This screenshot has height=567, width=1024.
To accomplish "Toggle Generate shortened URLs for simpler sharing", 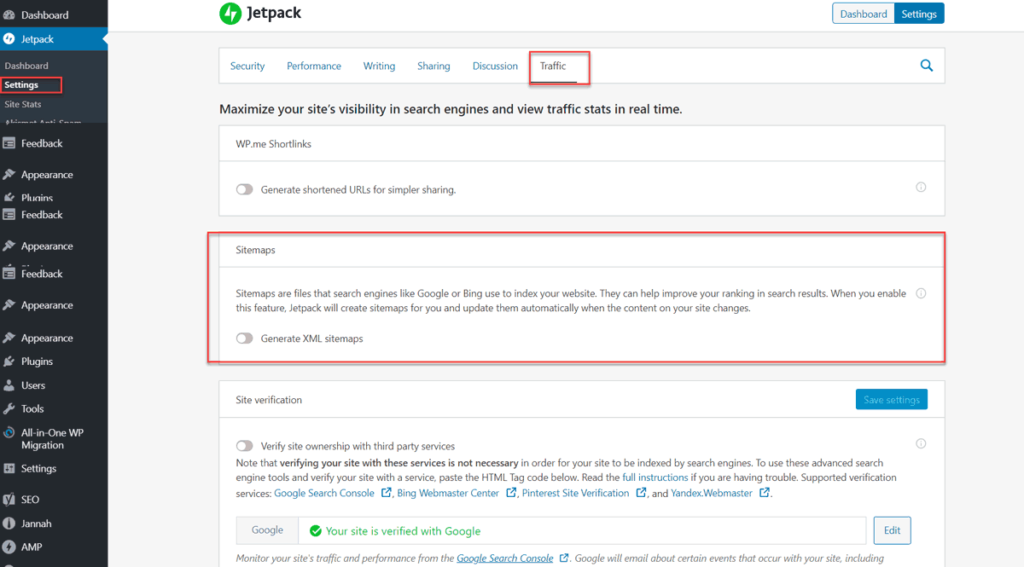I will coord(244,189).
